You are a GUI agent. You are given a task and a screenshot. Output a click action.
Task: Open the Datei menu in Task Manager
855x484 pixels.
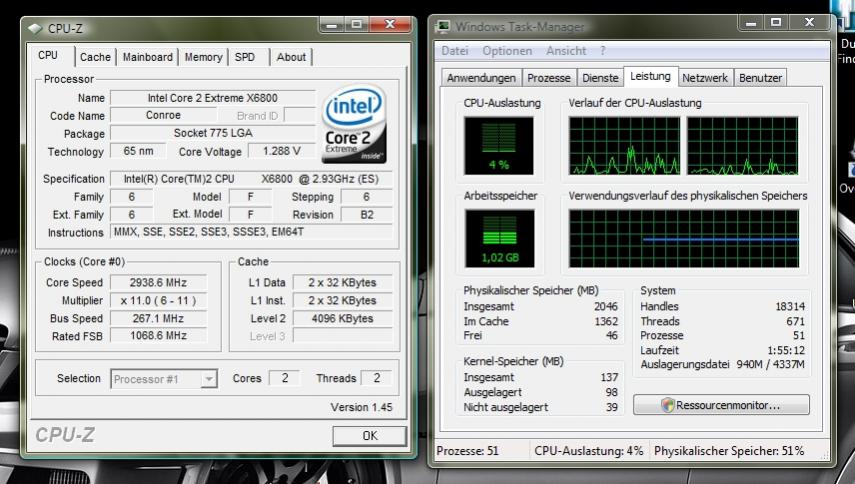pyautogui.click(x=455, y=51)
